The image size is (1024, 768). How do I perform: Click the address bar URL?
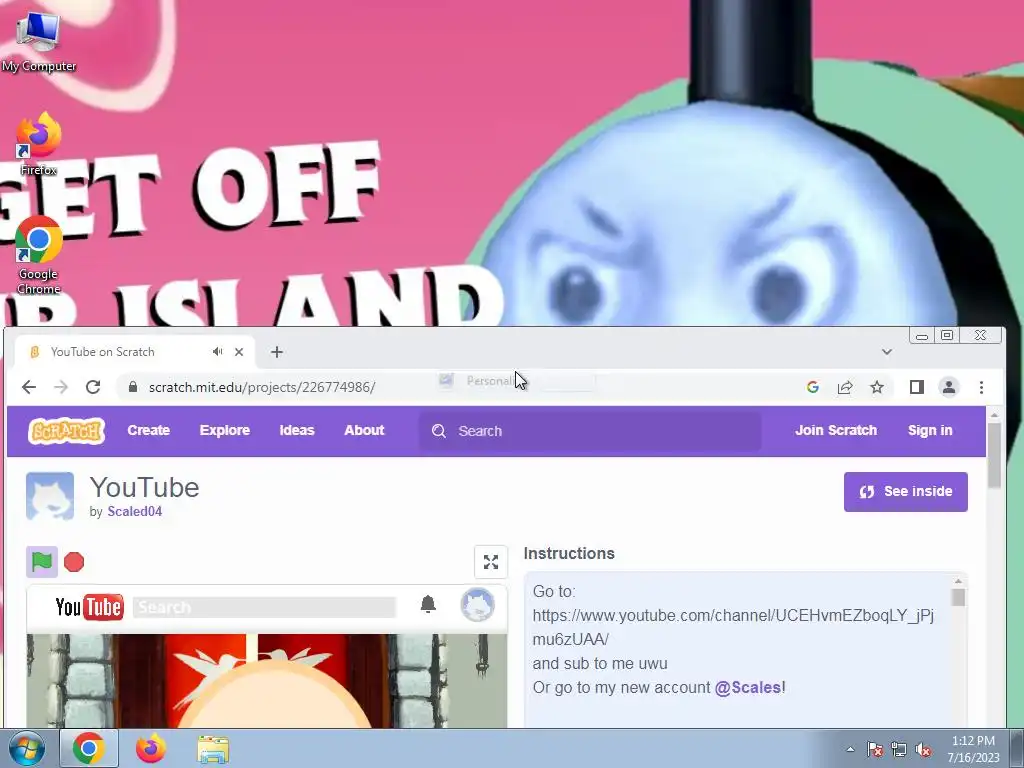(262, 387)
